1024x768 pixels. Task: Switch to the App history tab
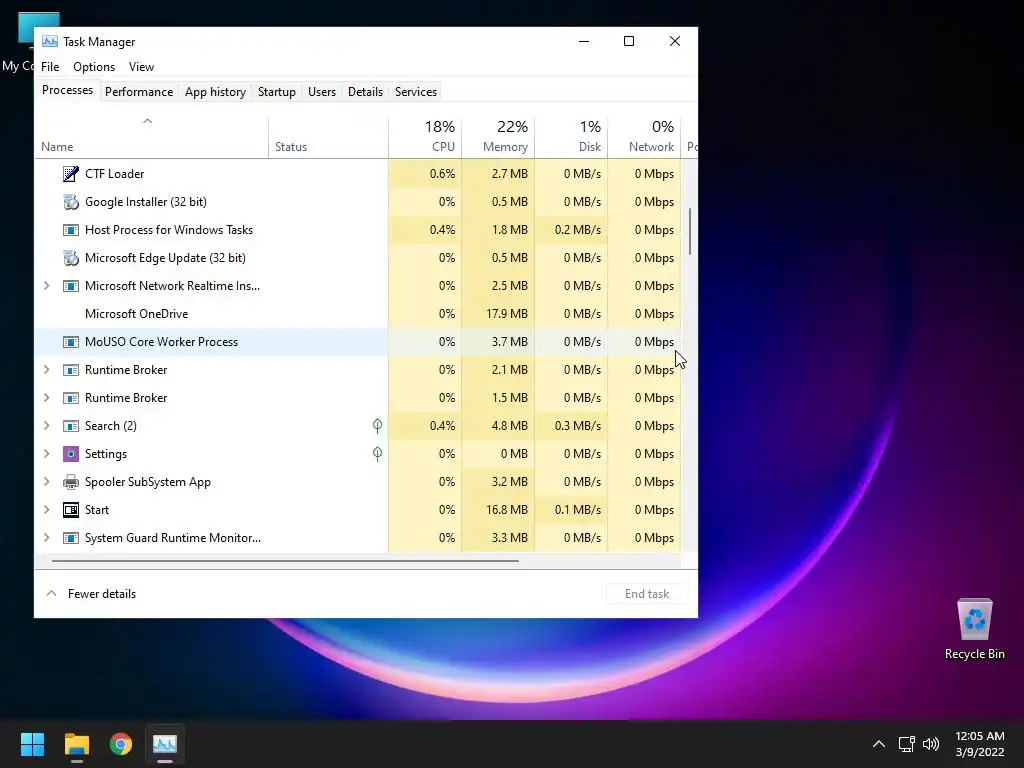click(216, 91)
